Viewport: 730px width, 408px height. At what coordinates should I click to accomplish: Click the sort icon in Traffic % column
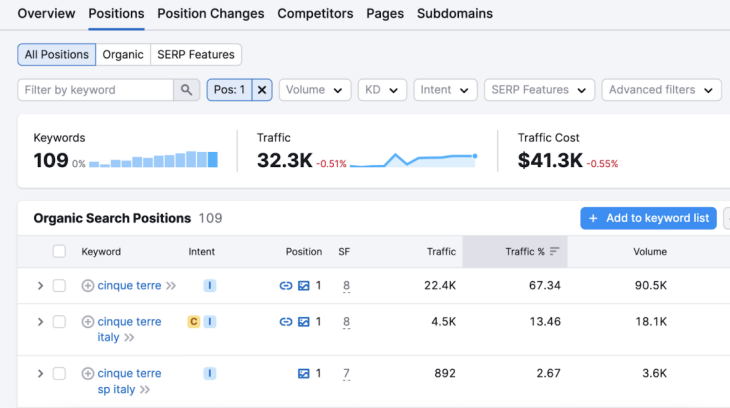coord(554,252)
